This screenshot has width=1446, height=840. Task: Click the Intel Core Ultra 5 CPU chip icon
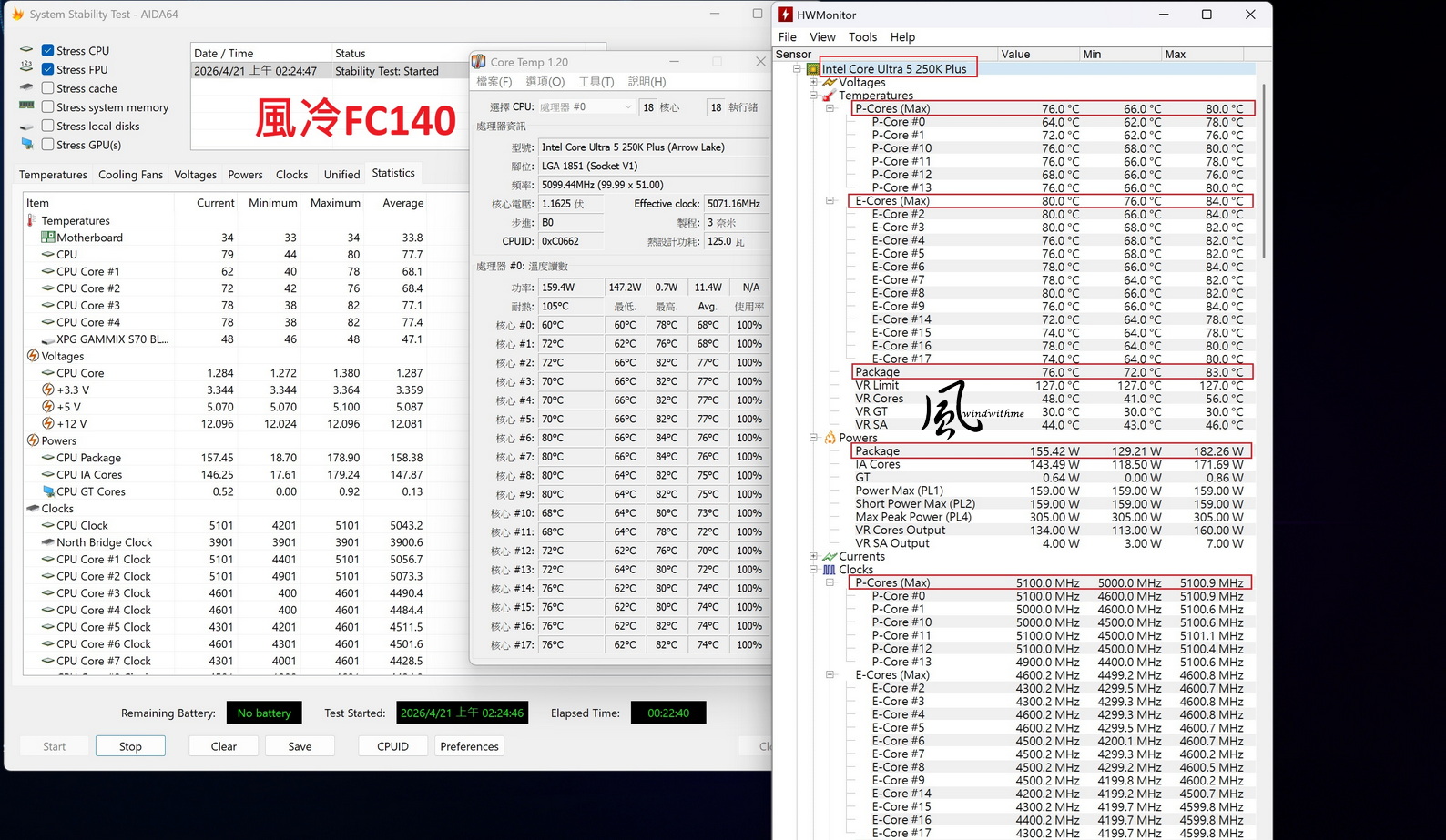(x=813, y=69)
